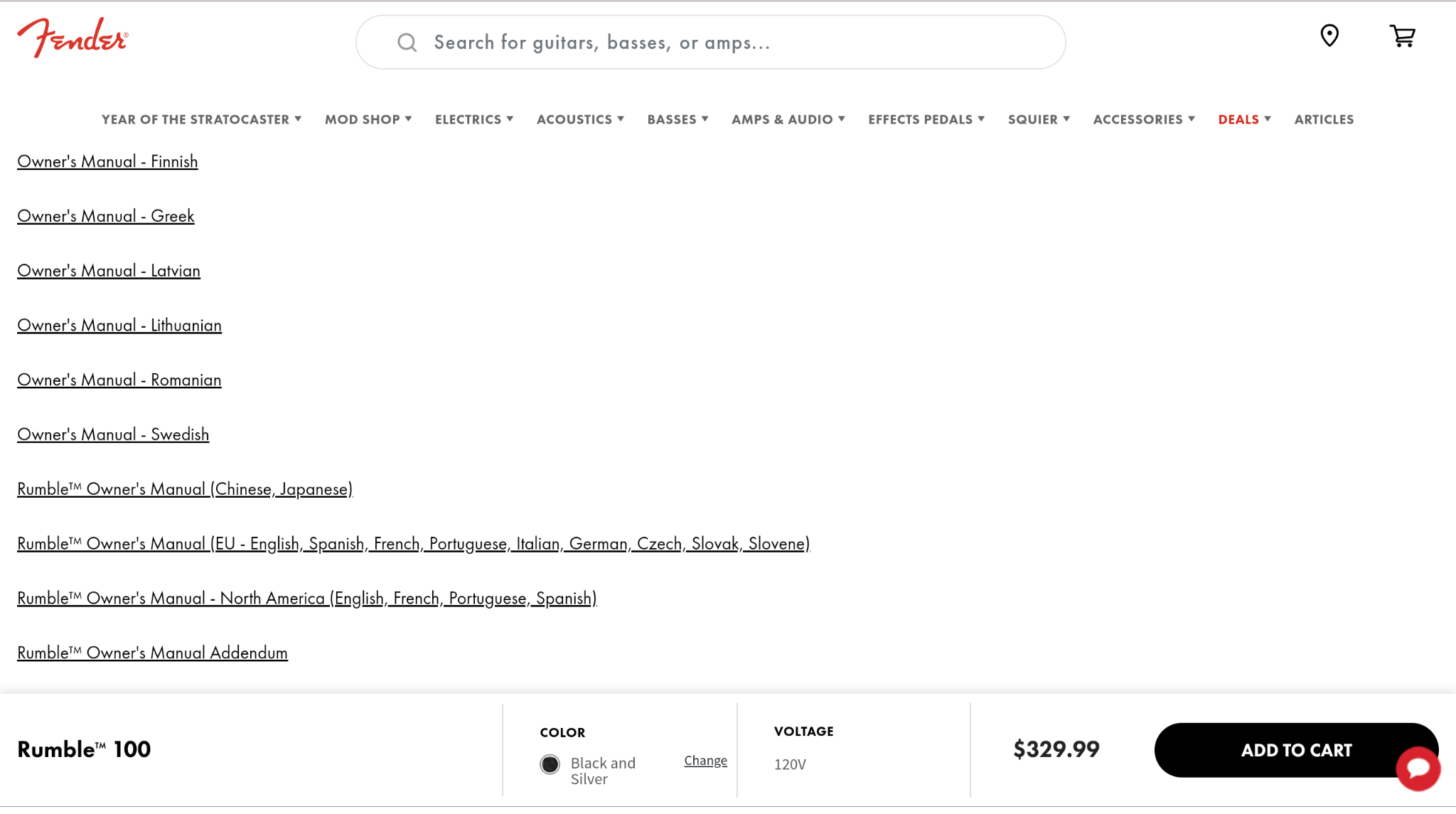This screenshot has width=1456, height=814.
Task: Expand the Effects Pedals menu
Action: [x=926, y=119]
